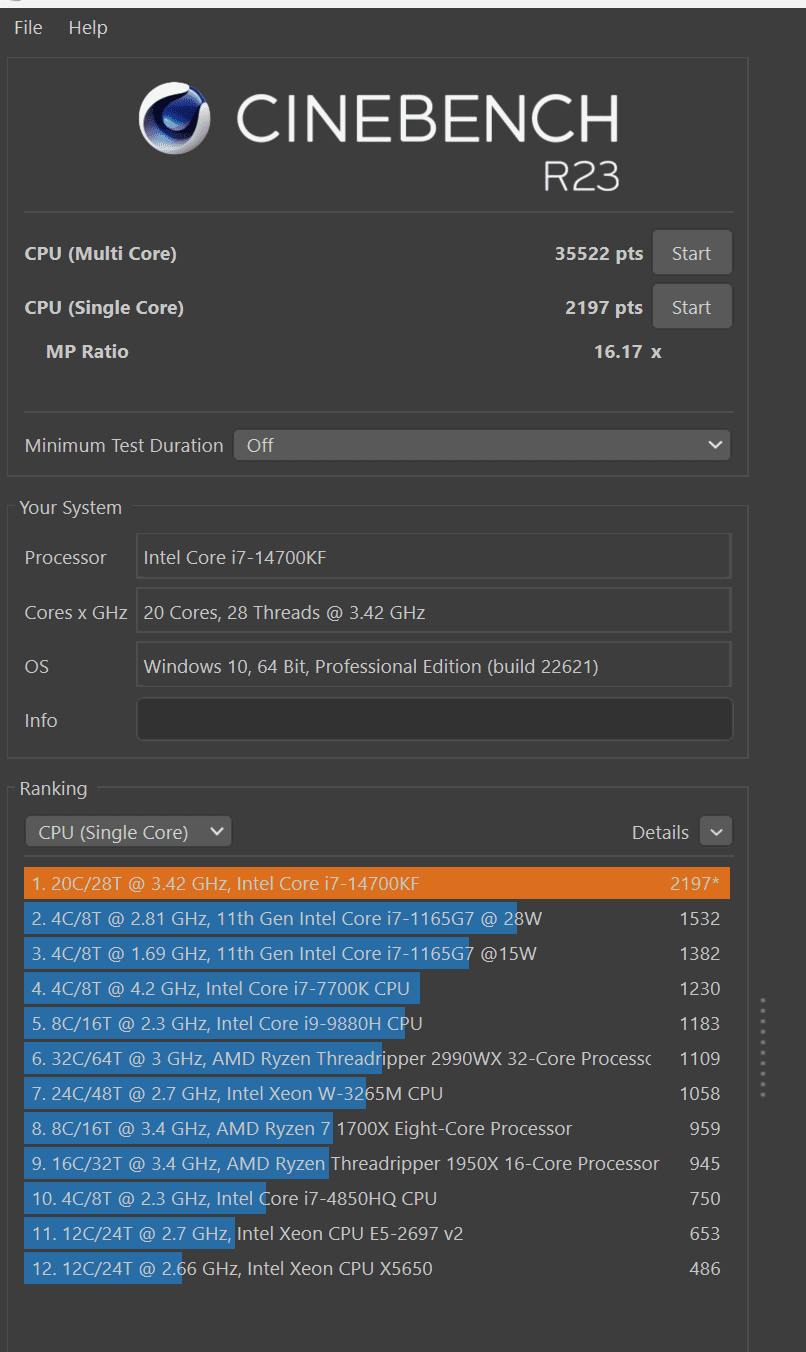Open the Minimum Test Duration dropdown
This screenshot has height=1352, width=806.
[x=482, y=445]
